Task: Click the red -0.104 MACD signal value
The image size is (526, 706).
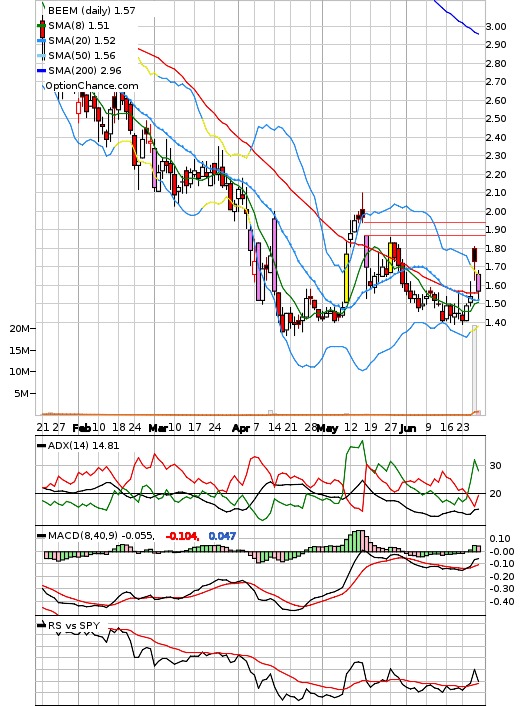Action: [182, 536]
